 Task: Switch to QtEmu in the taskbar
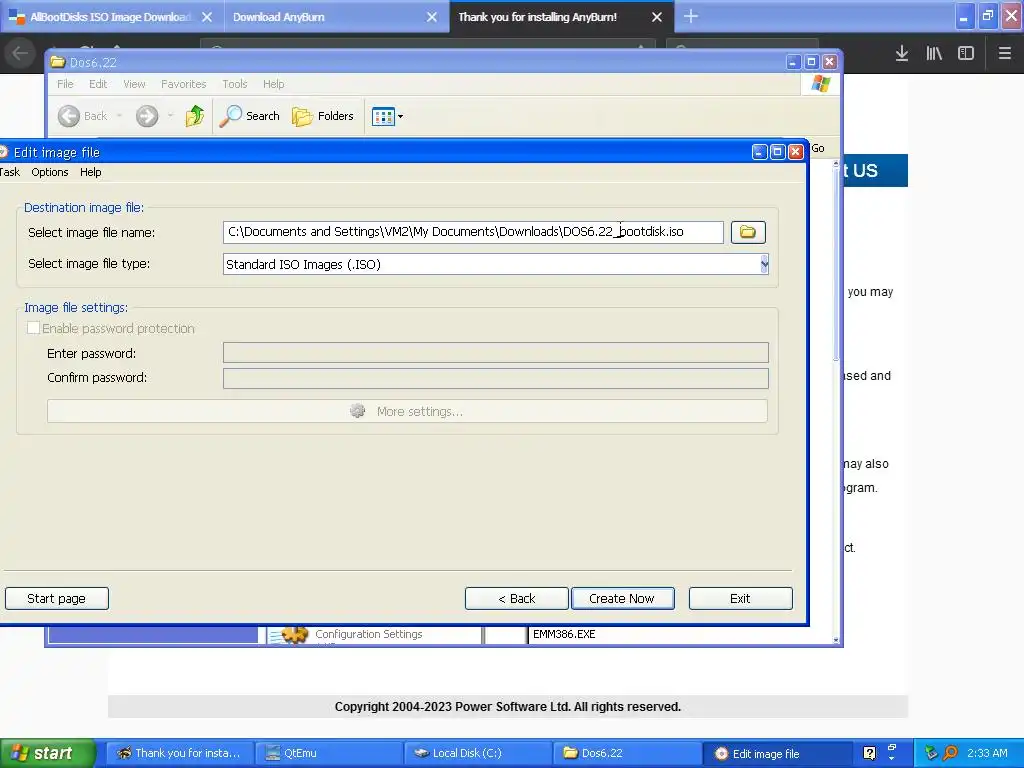328,753
